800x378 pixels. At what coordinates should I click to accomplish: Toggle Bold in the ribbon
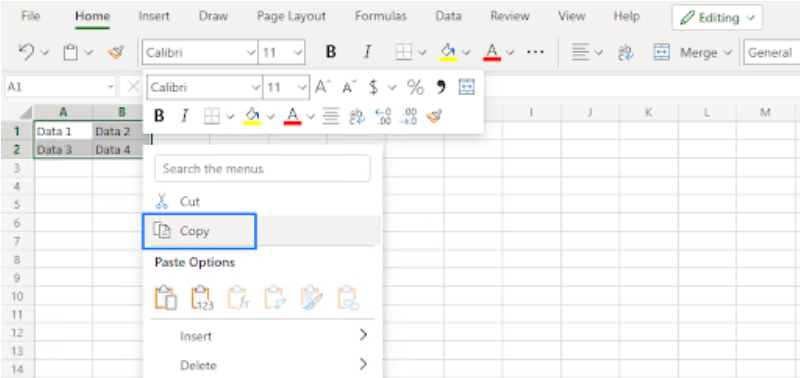(331, 52)
